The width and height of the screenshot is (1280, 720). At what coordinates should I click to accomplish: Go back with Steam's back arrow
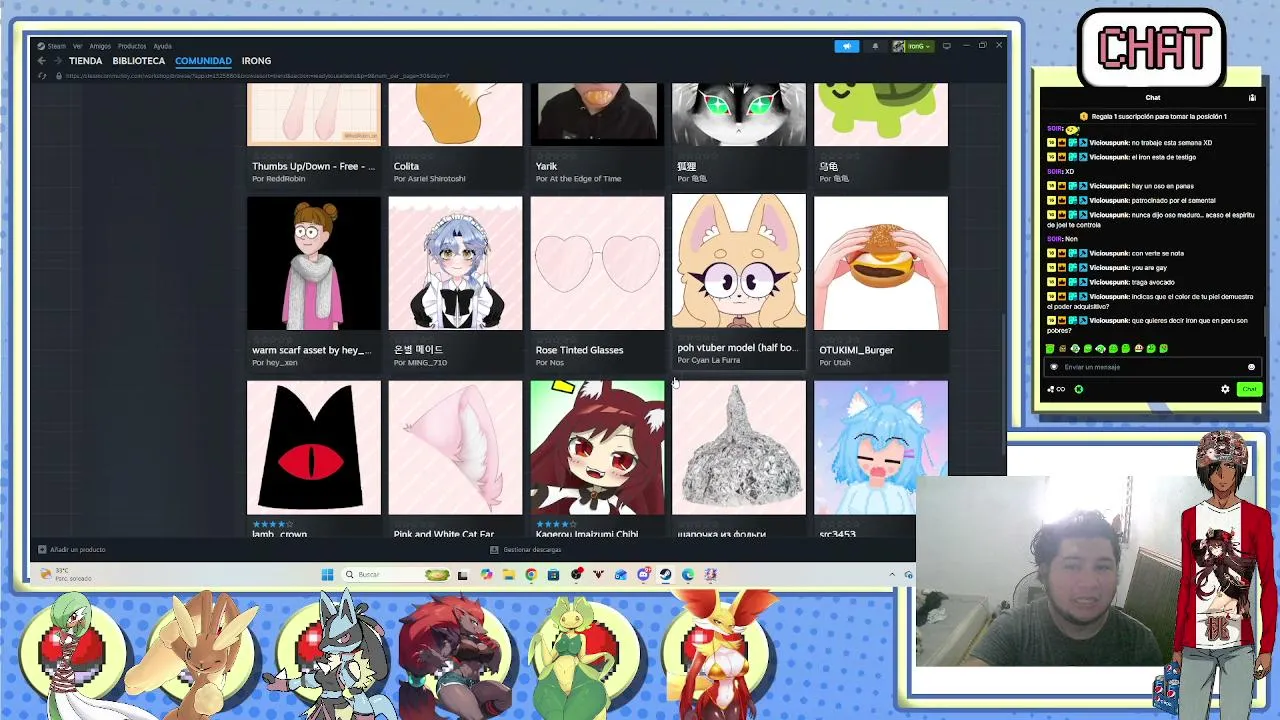[42, 61]
